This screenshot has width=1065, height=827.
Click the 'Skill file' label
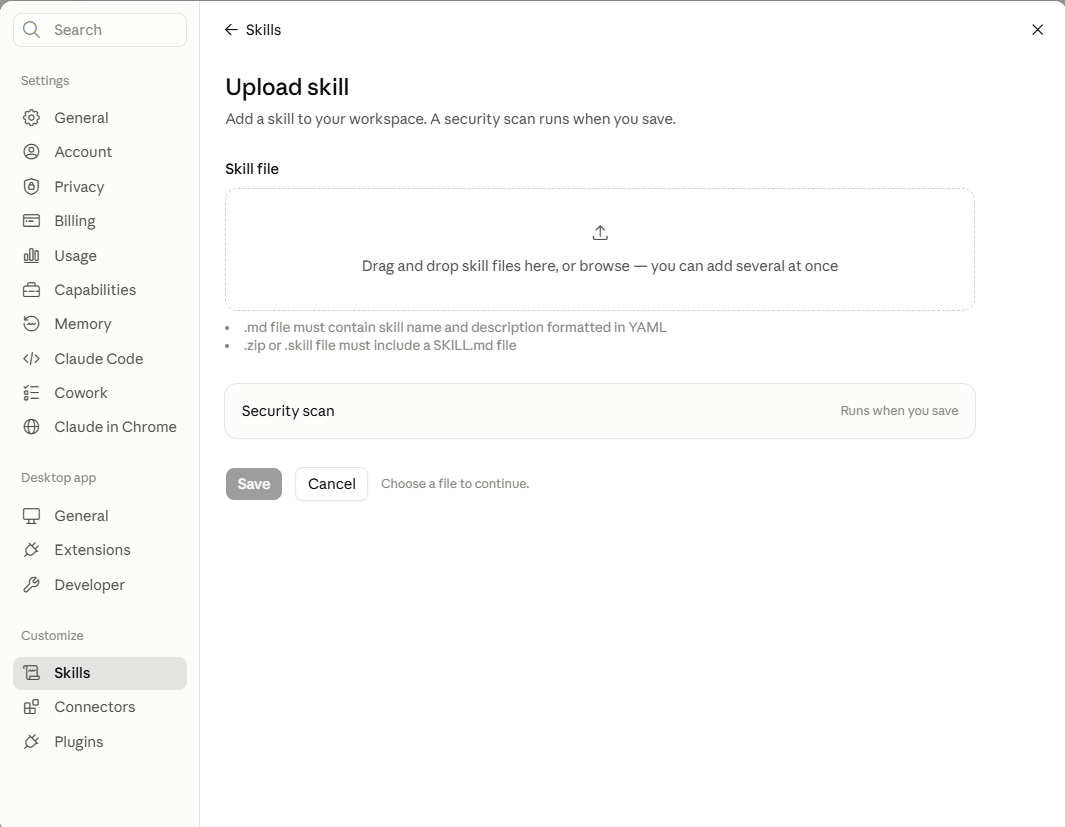(x=252, y=169)
